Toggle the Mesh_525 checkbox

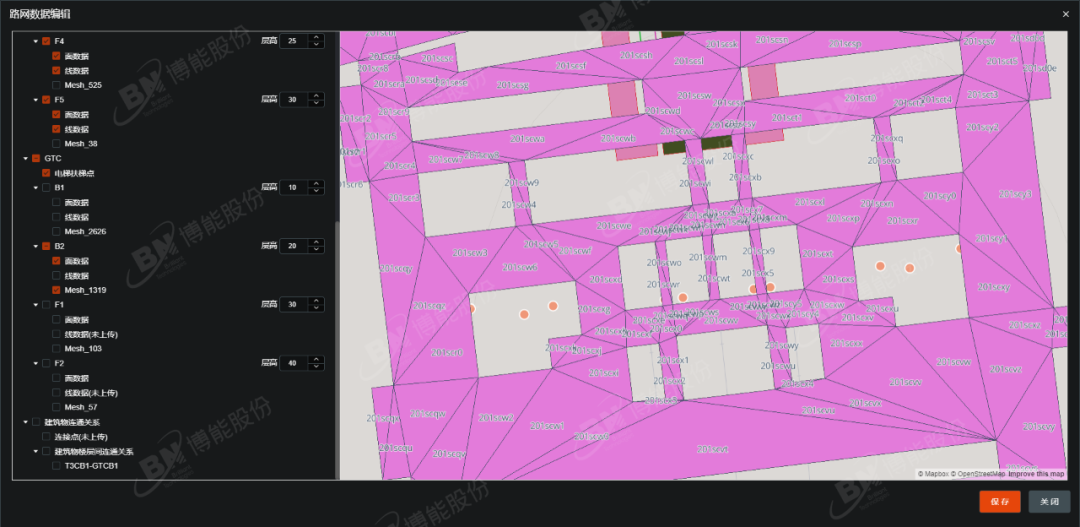pyautogui.click(x=56, y=85)
